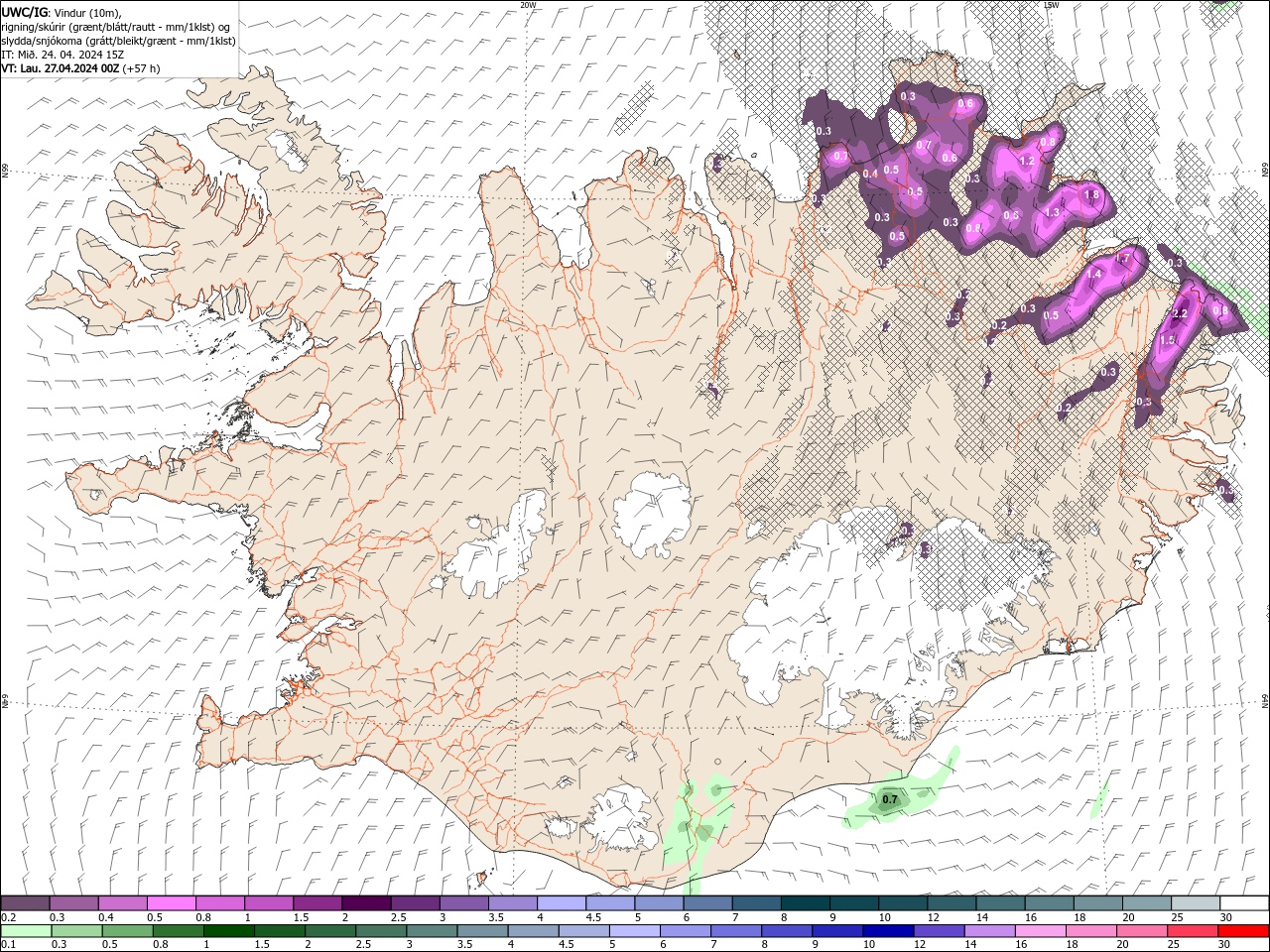Select the 'VT: Lau. 27.04.2024 00Z (+57 h)' text
Viewport: 1270px width, 952px height.
[x=80, y=68]
